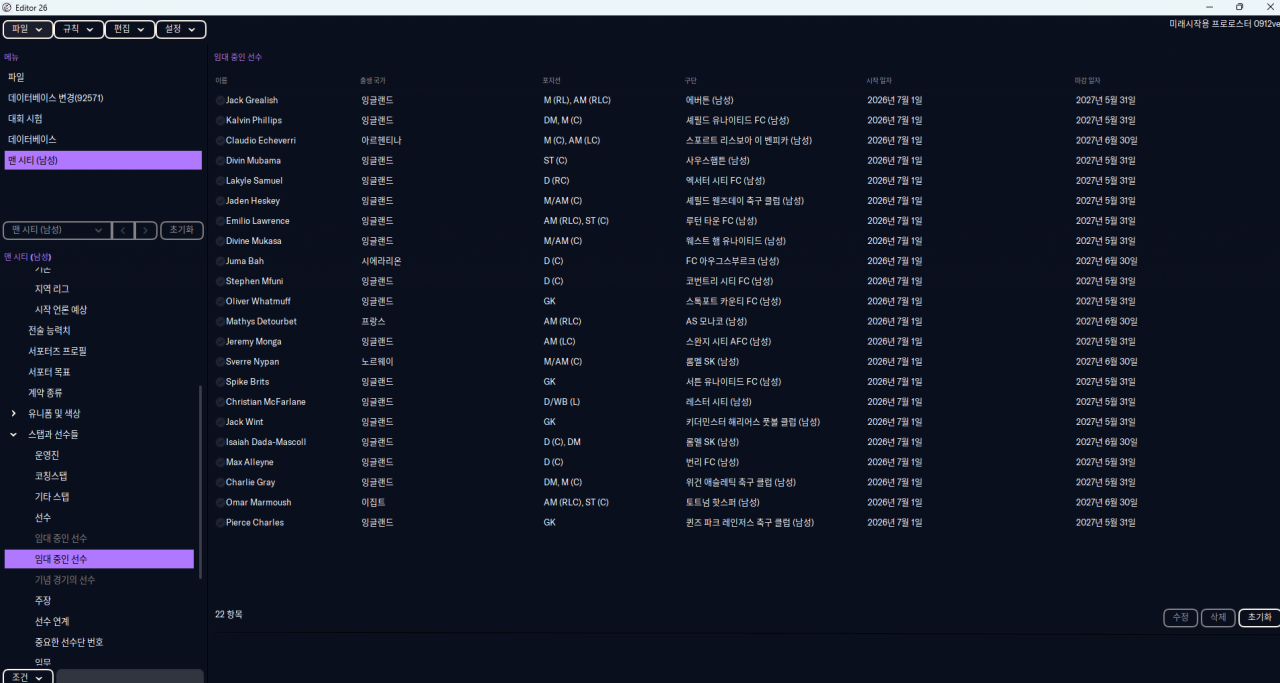
Task: Click the icon beside Omar Marmoush
Action: 220,502
